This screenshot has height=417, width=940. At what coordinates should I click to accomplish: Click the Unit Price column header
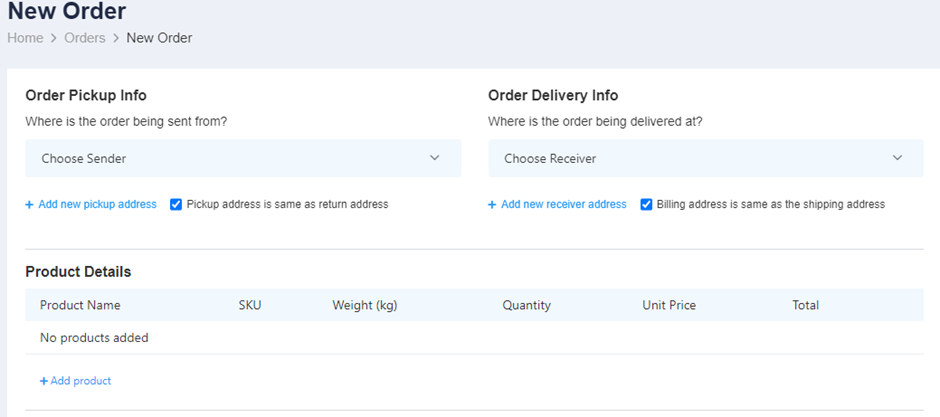669,305
